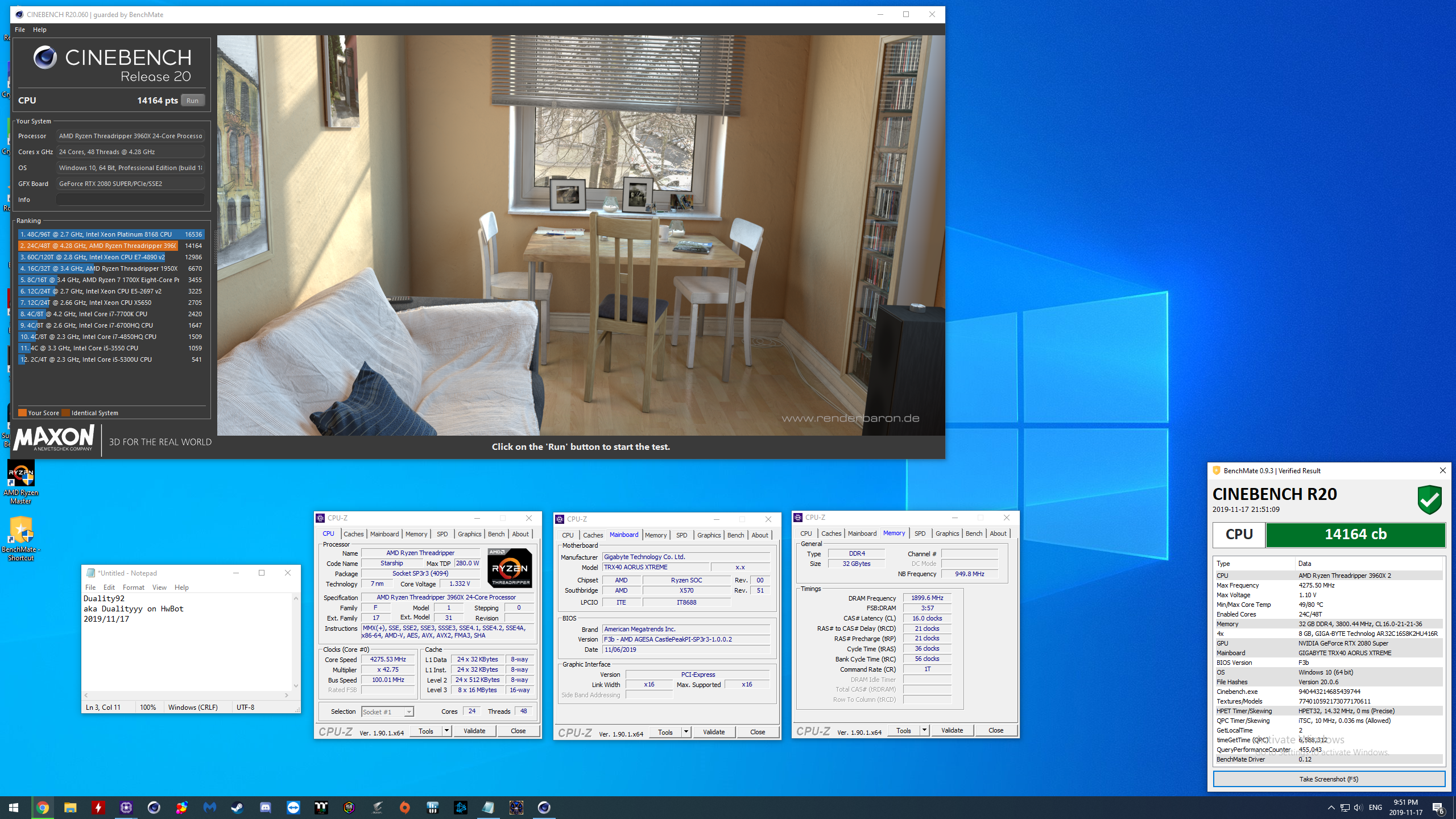Open the Format menu in Notepad
Screen dimensions: 1456x819
point(134,587)
